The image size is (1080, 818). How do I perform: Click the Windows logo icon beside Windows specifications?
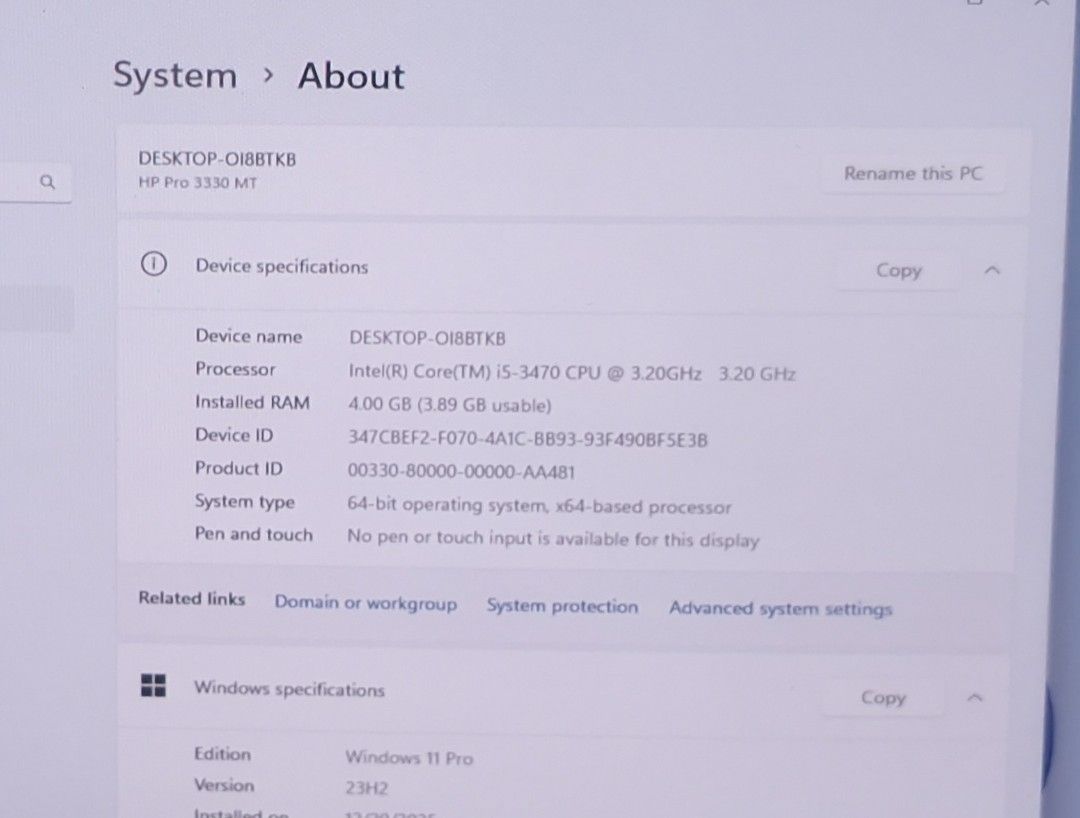[x=153, y=686]
